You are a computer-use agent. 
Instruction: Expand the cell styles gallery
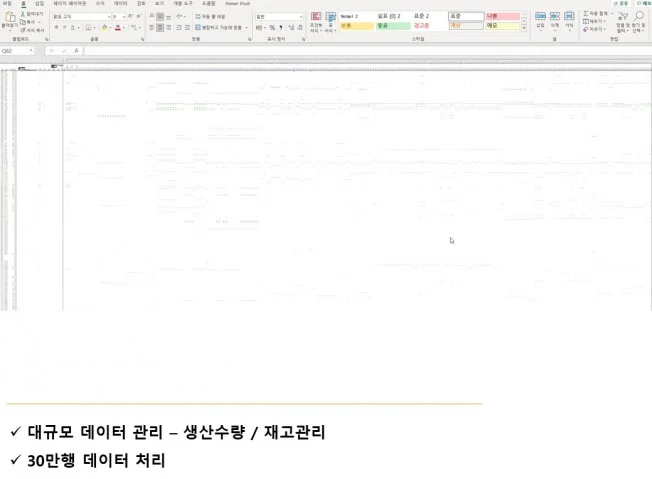point(524,28)
